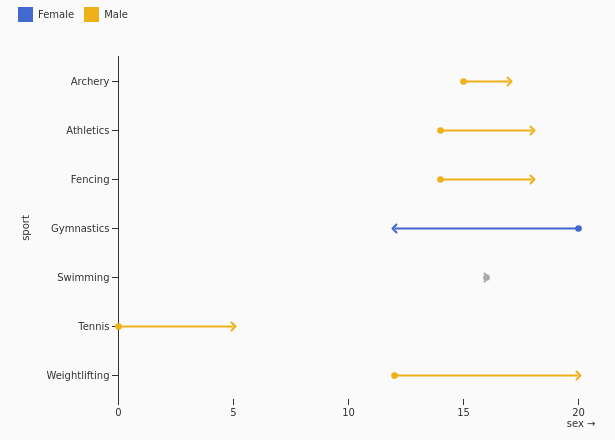Select the Gymnastics axis label

tap(80, 229)
